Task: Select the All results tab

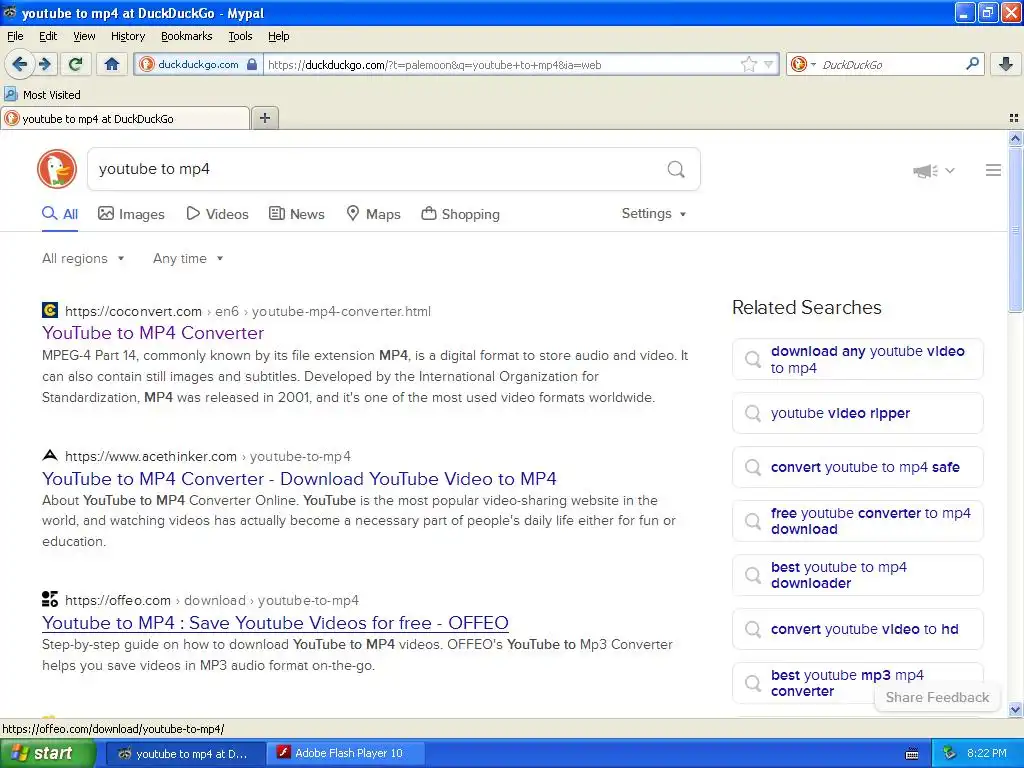Action: click(x=60, y=214)
